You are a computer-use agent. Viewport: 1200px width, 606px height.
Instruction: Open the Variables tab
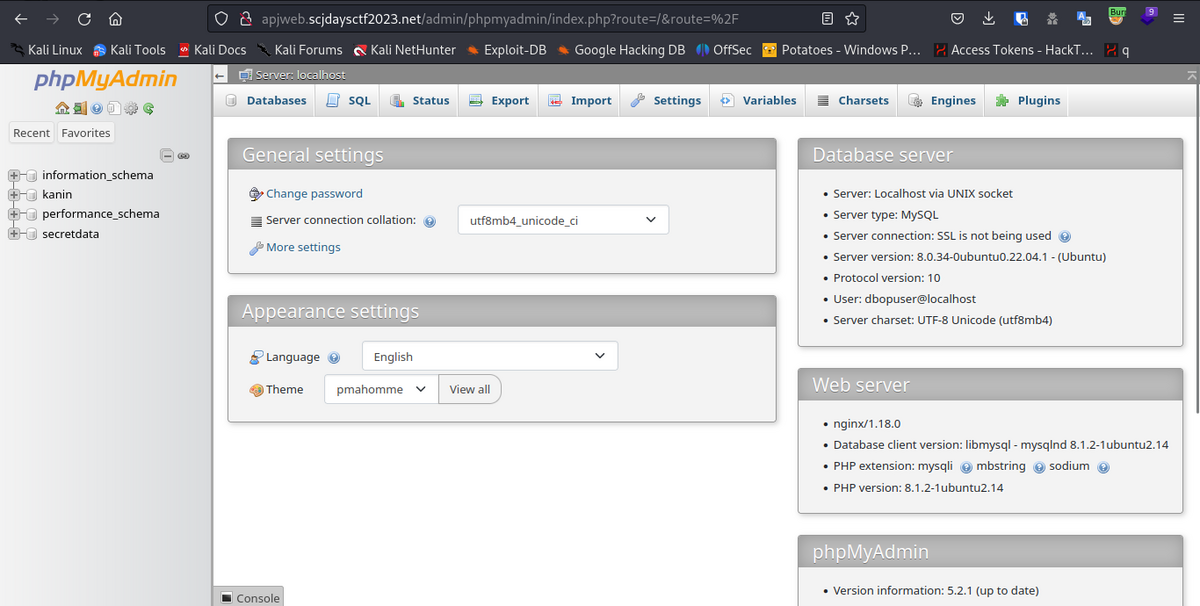pyautogui.click(x=758, y=100)
